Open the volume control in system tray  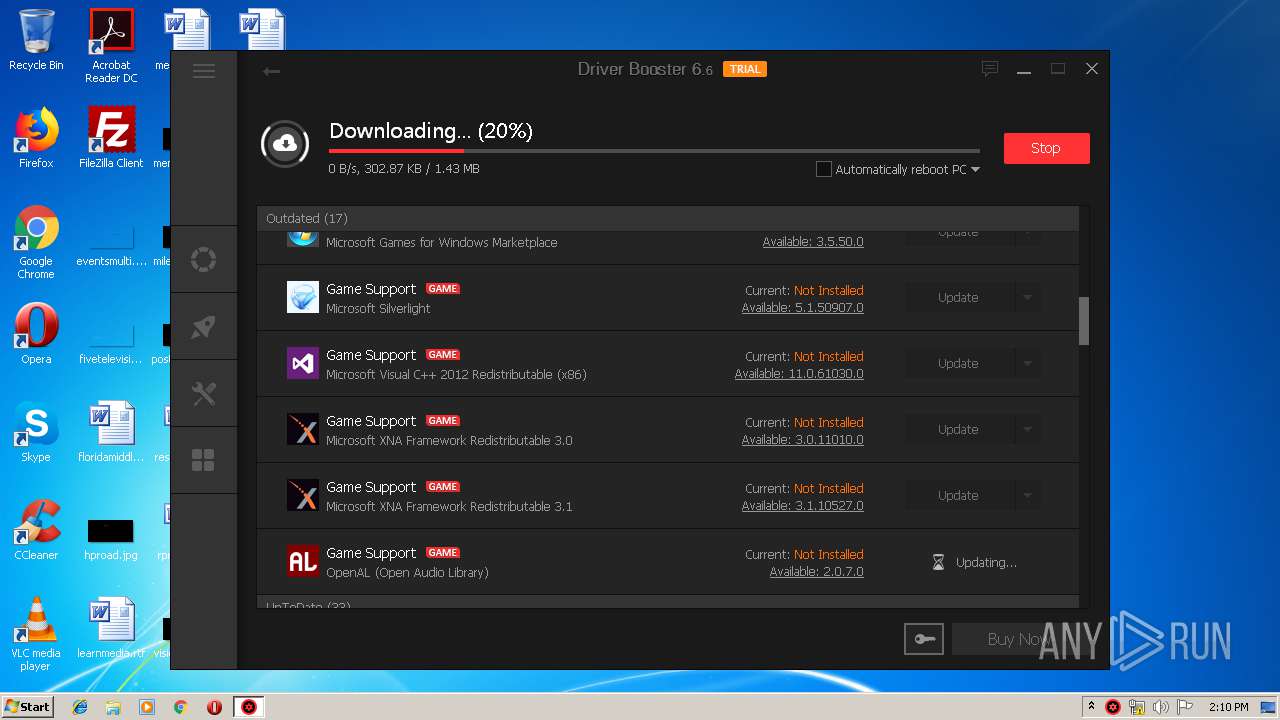[1160, 707]
